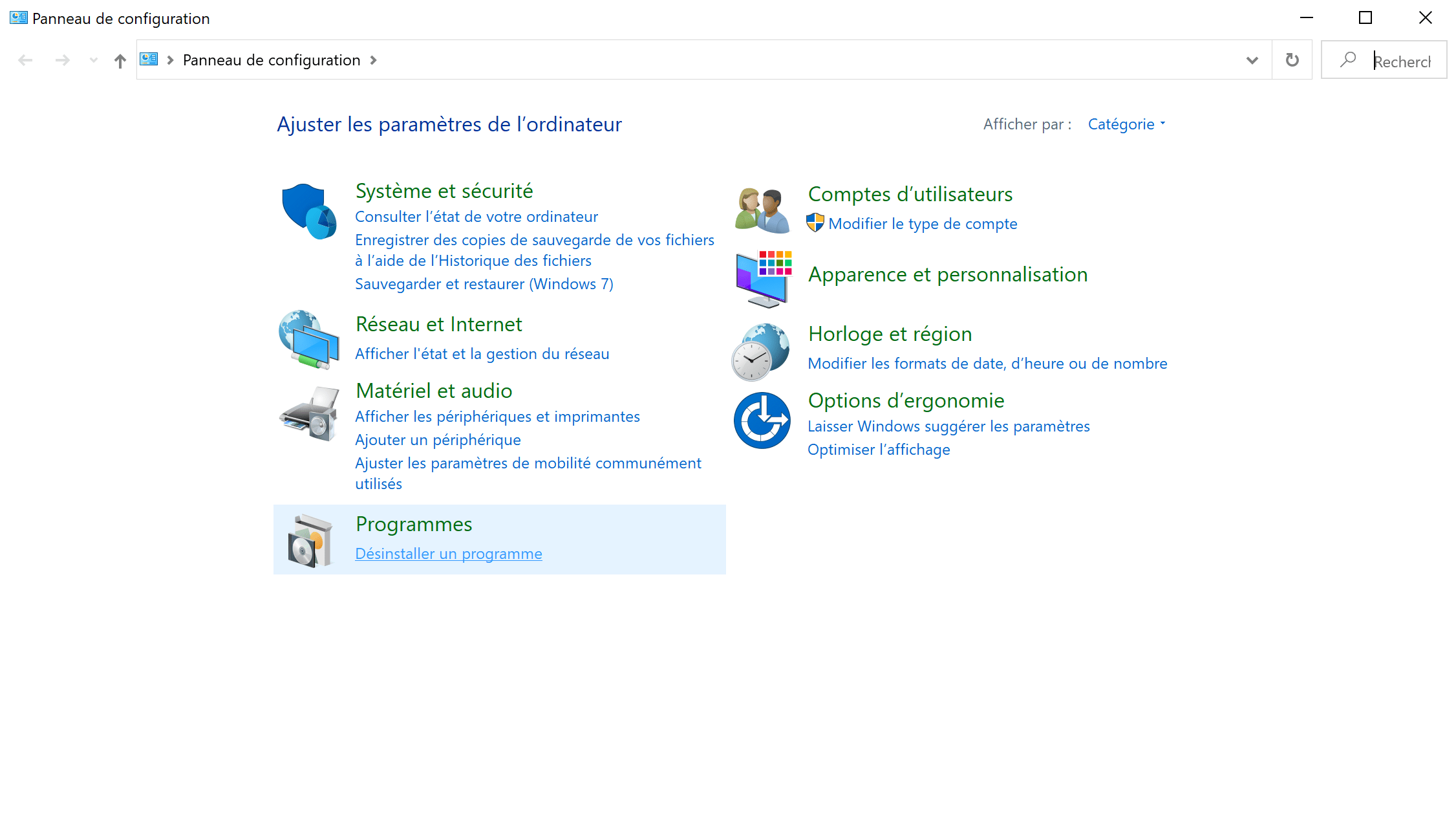Image resolution: width=1456 pixels, height=819 pixels.
Task: Open Ajuster les paramètres de mobilité link
Action: (528, 474)
